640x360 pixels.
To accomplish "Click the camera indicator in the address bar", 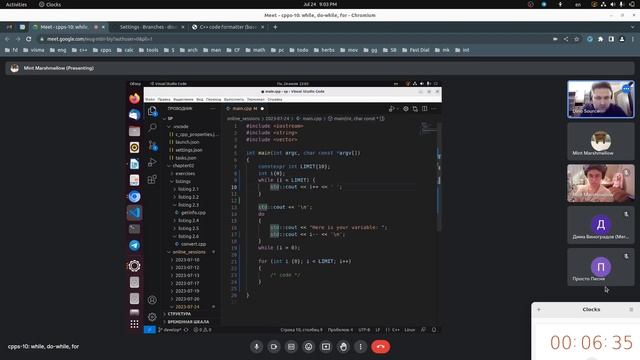I will pyautogui.click(x=555, y=39).
